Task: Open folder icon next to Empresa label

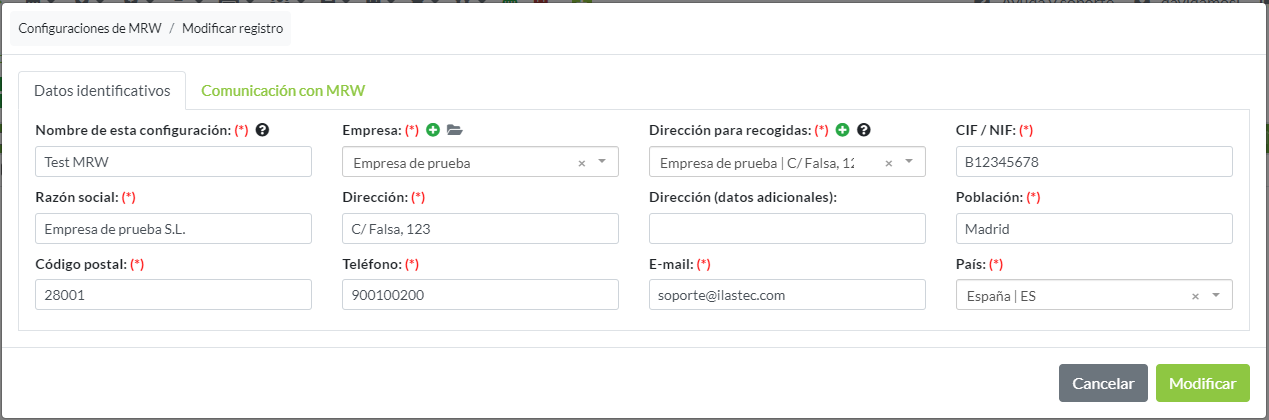Action: tap(454, 130)
